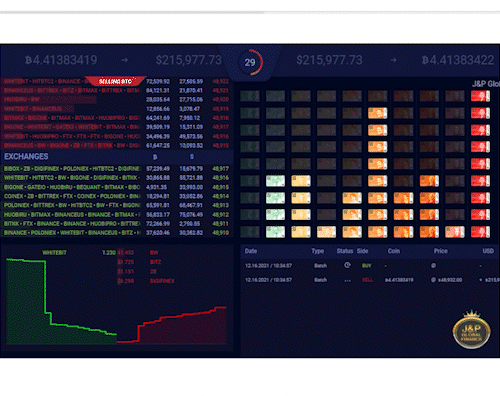This screenshot has width=500, height=396.
Task: Click the value 18,294.81 in the COINEX row
Action: [158, 196]
